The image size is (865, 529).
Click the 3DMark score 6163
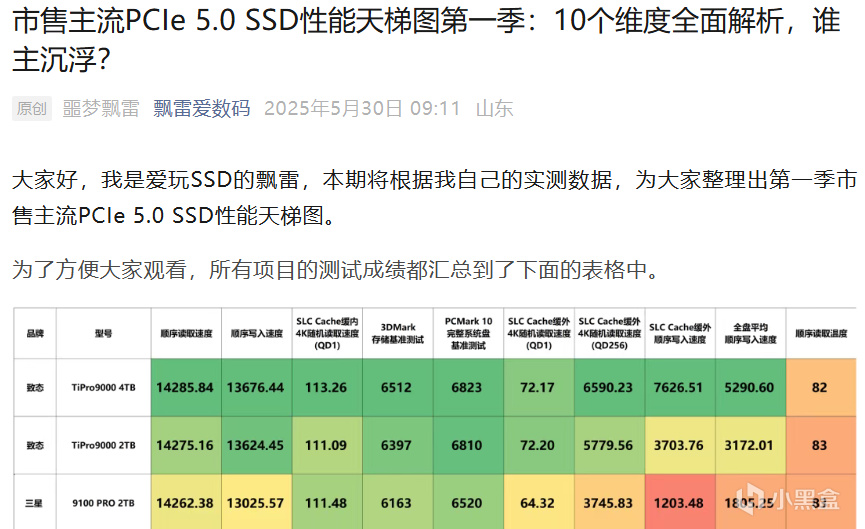coord(396,503)
